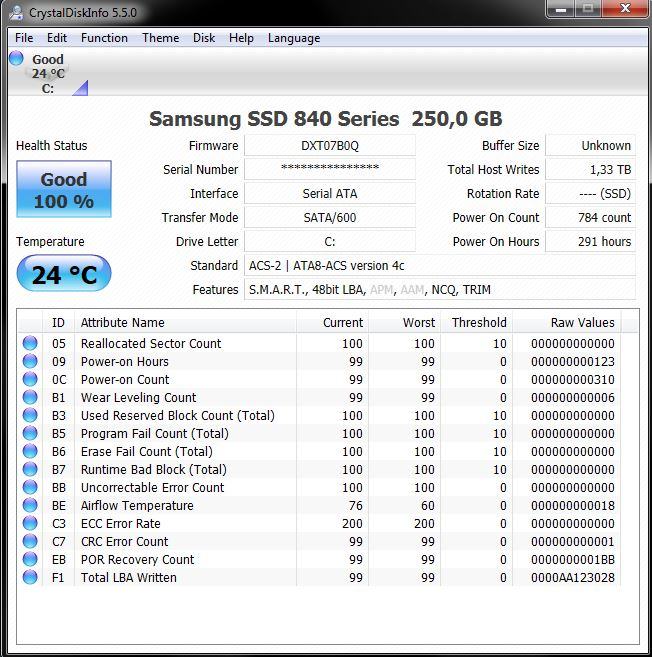This screenshot has height=657, width=652.
Task: Click the status orb for Uncorrectable Error Count
Action: (x=30, y=487)
